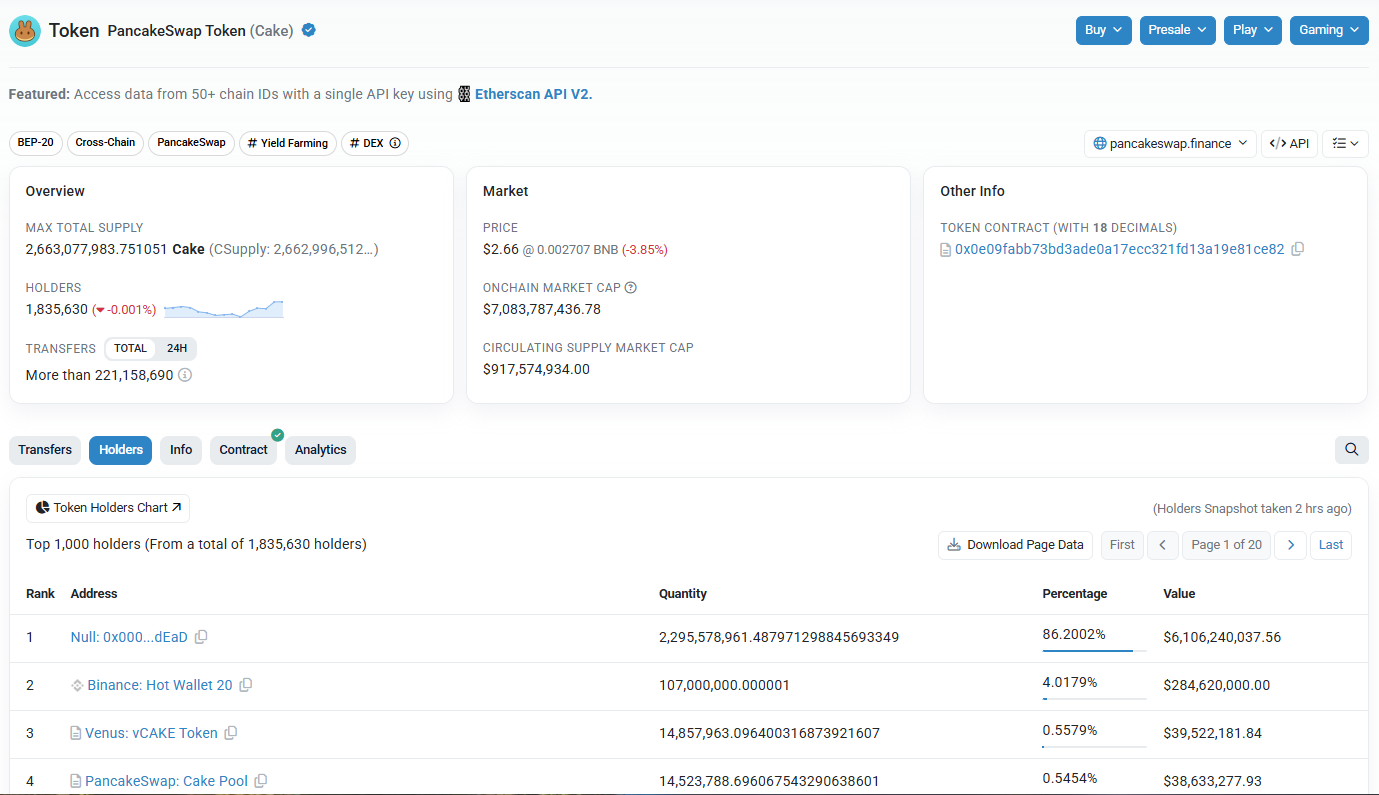Viewport: 1379px width, 795px height.
Task: Copy the Venus vCAKE Token address
Action: coord(231,733)
